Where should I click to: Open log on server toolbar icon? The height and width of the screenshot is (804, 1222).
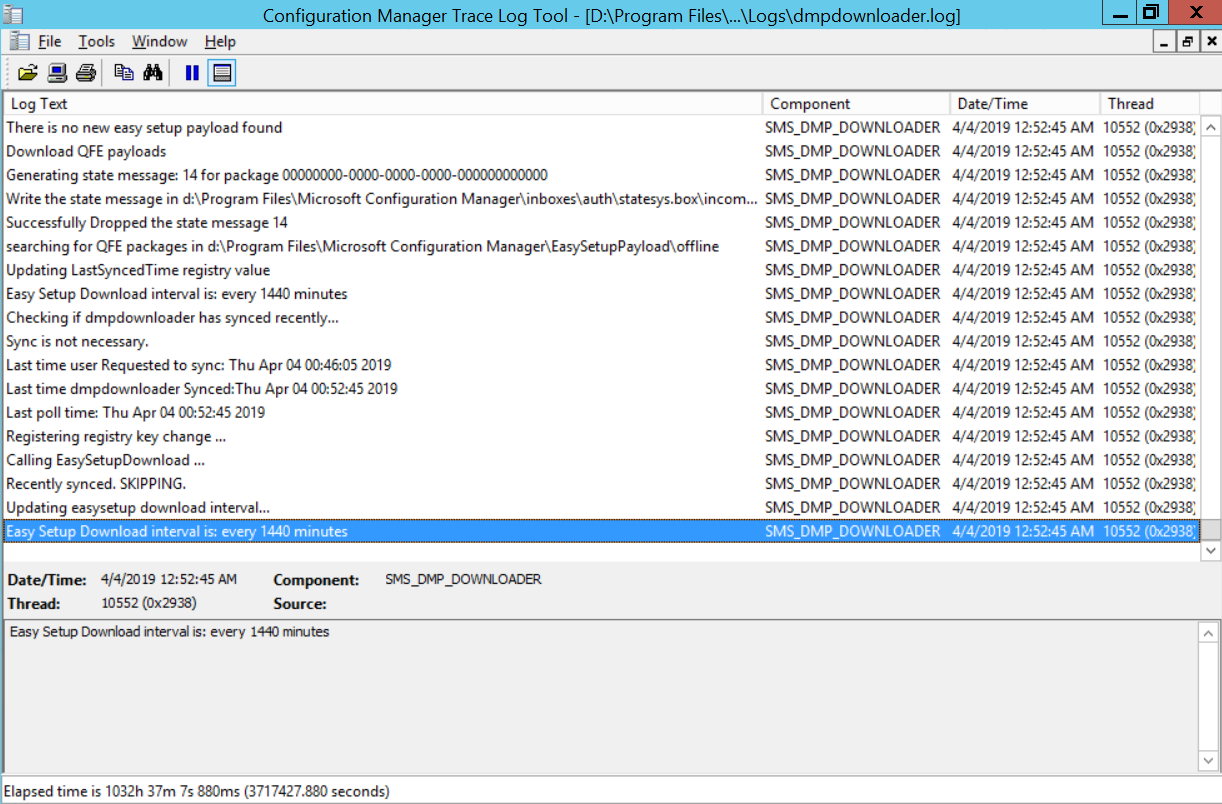(57, 72)
